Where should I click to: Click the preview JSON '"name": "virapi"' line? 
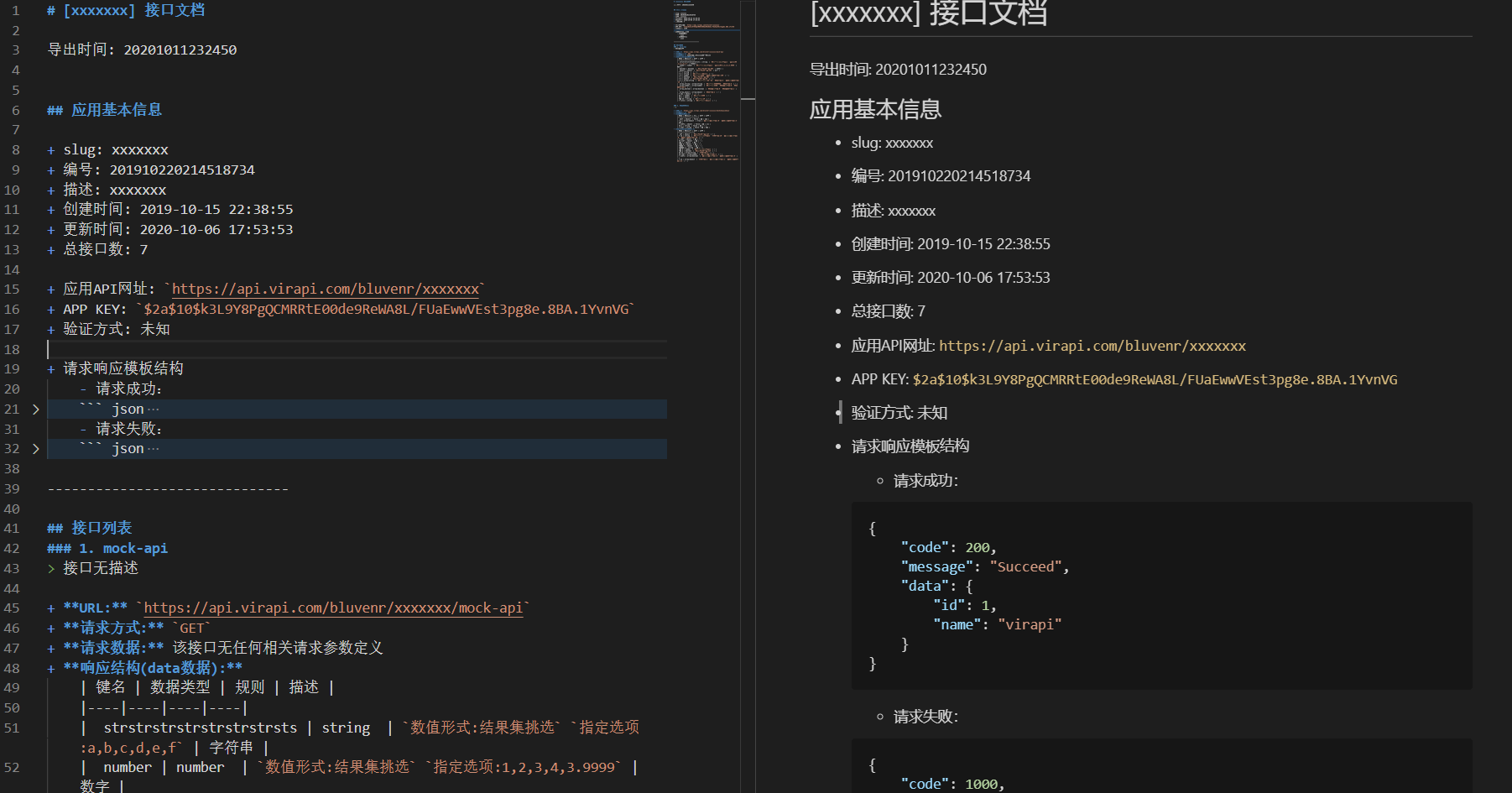point(998,625)
